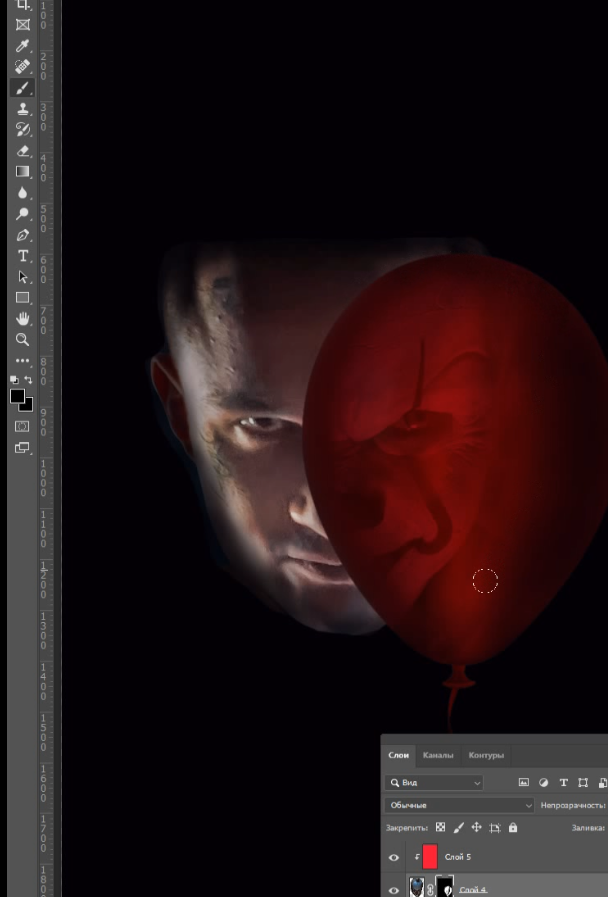This screenshot has height=897, width=608.
Task: Filter layers by type layers
Action: click(563, 783)
